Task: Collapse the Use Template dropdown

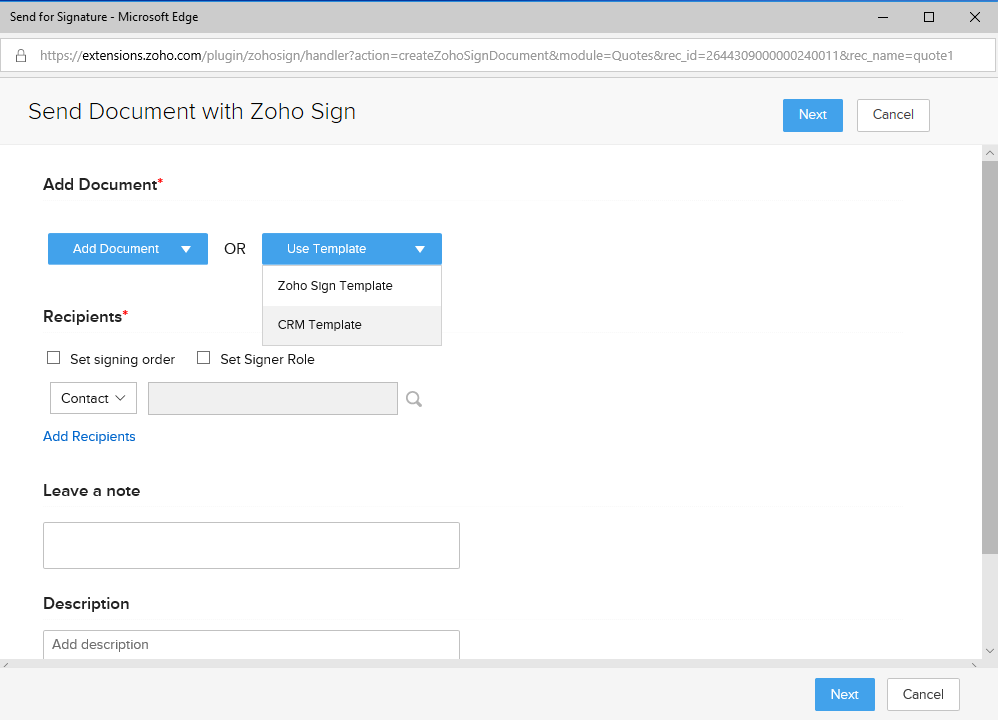Action: click(352, 249)
